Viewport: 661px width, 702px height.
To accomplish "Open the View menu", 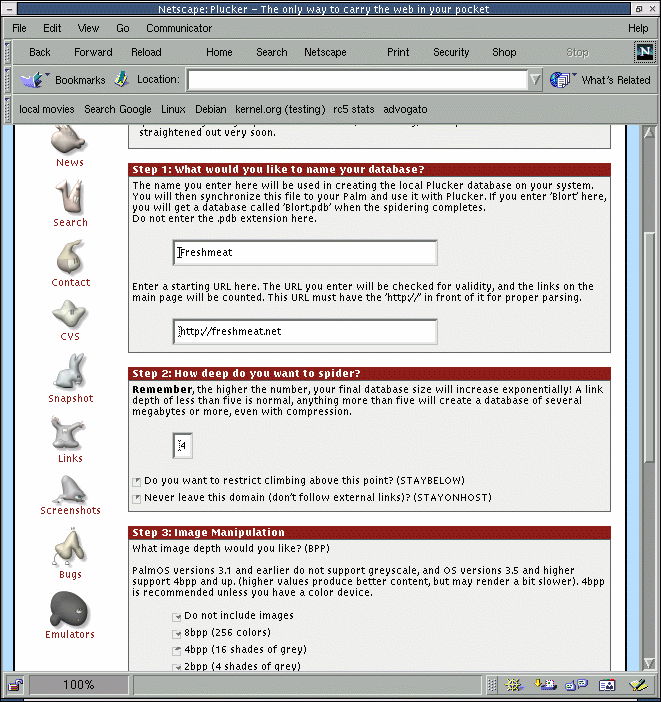I will (x=88, y=28).
